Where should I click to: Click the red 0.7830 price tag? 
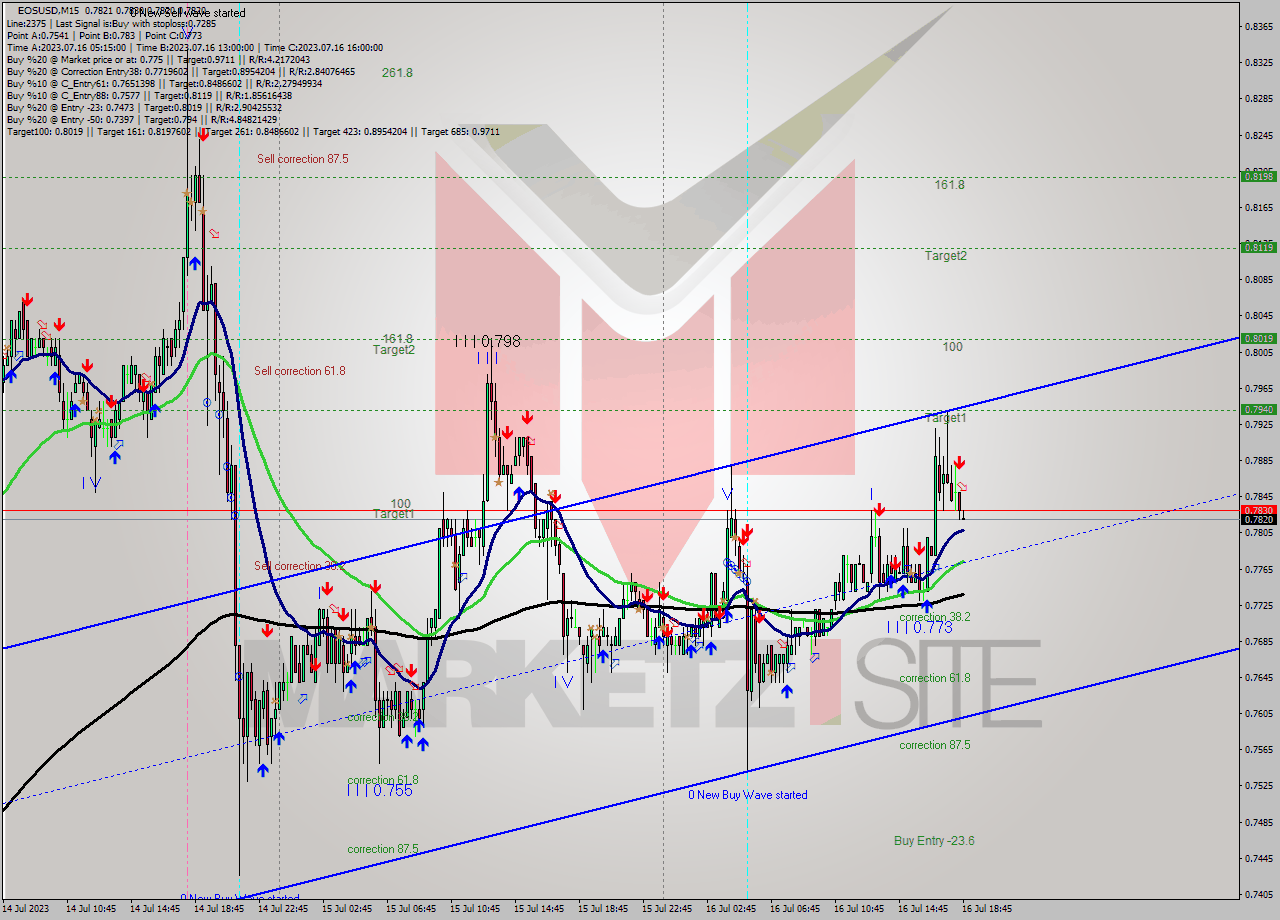[1258, 510]
